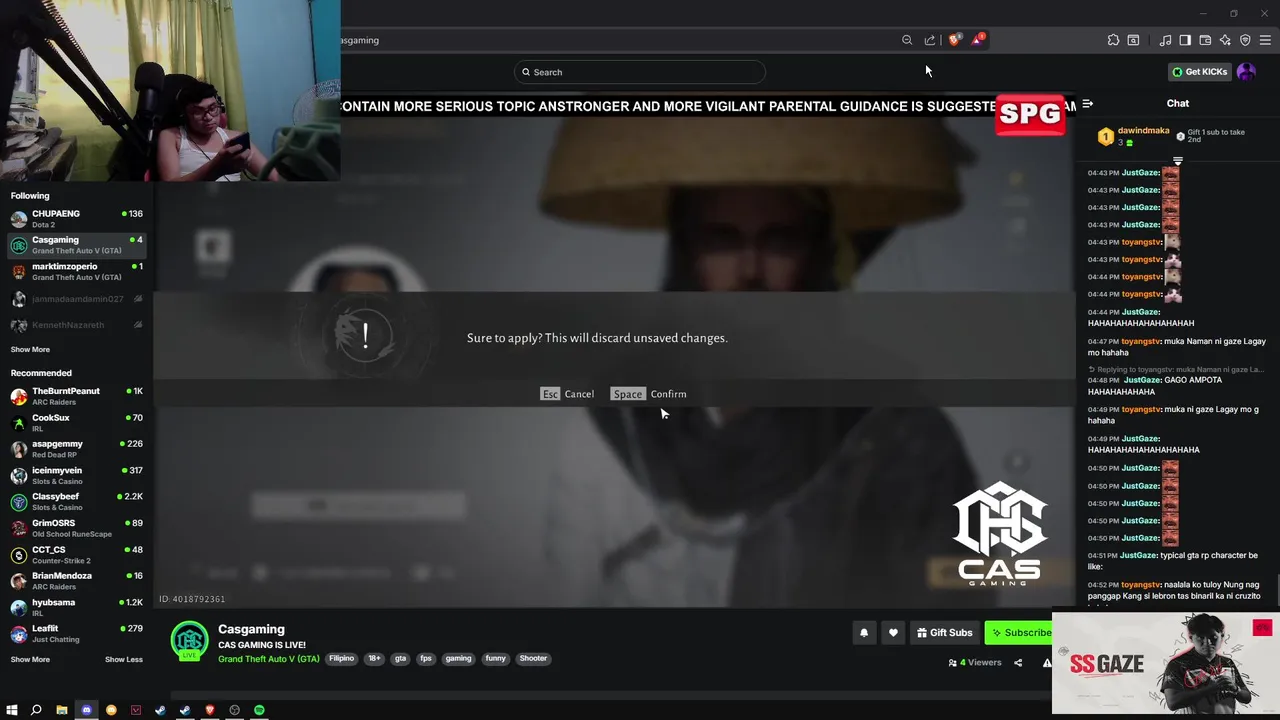The image size is (1280, 720).
Task: Click the Get KICKs button
Action: (x=1199, y=72)
